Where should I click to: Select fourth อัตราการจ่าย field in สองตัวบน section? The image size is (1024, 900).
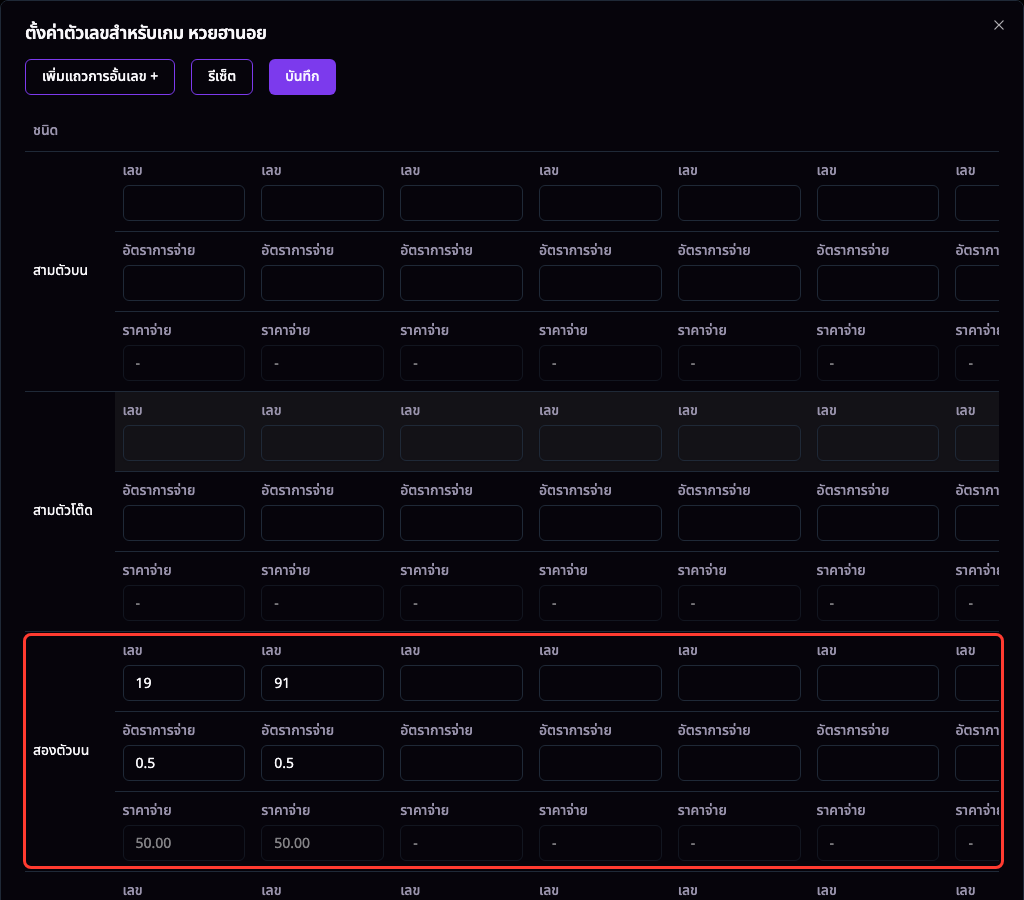[x=600, y=763]
